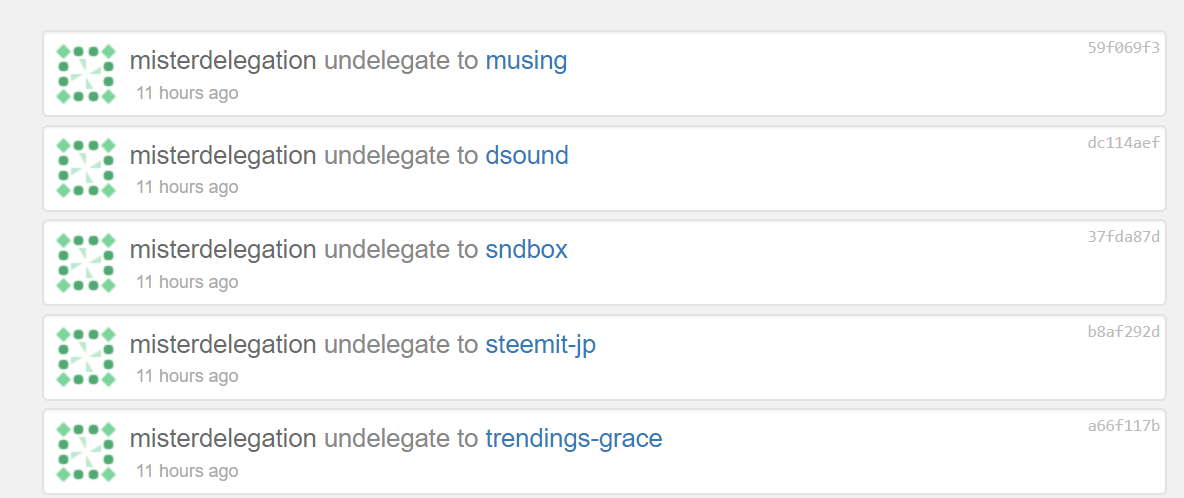Click the avatar icon beside the musing entry
The height and width of the screenshot is (498, 1184).
pos(86,74)
